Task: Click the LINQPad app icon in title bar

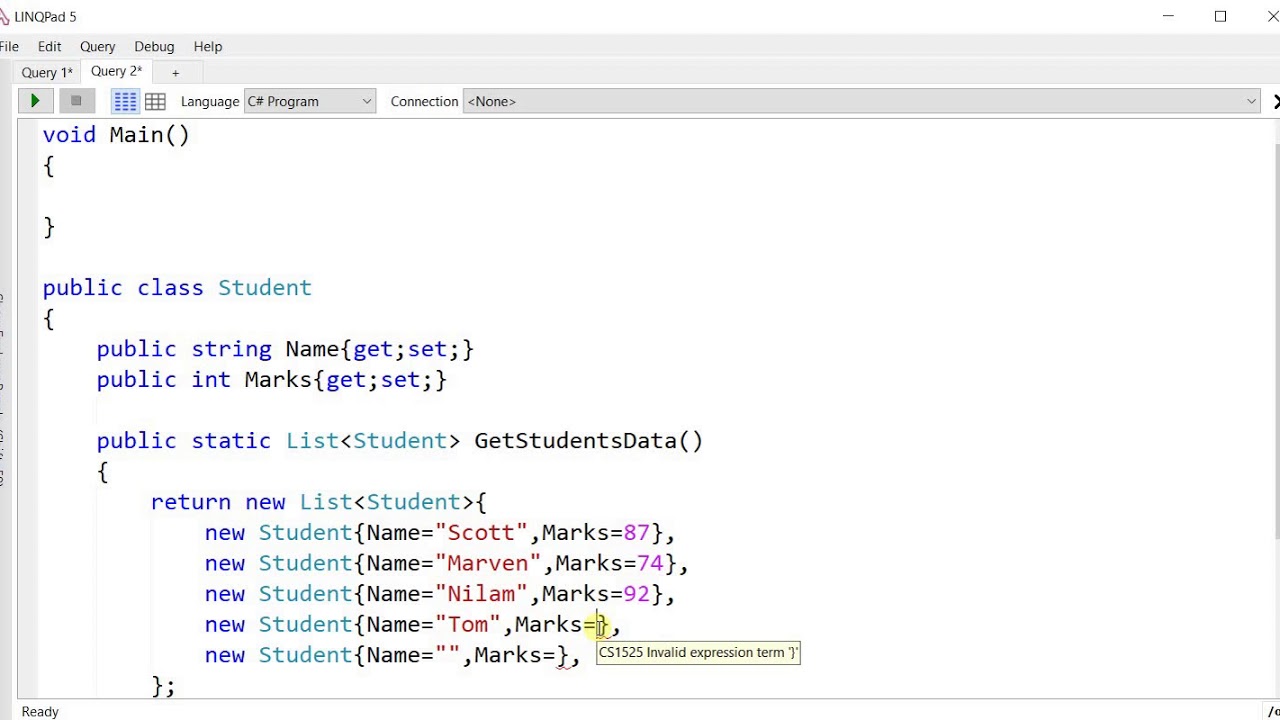Action: [4, 16]
